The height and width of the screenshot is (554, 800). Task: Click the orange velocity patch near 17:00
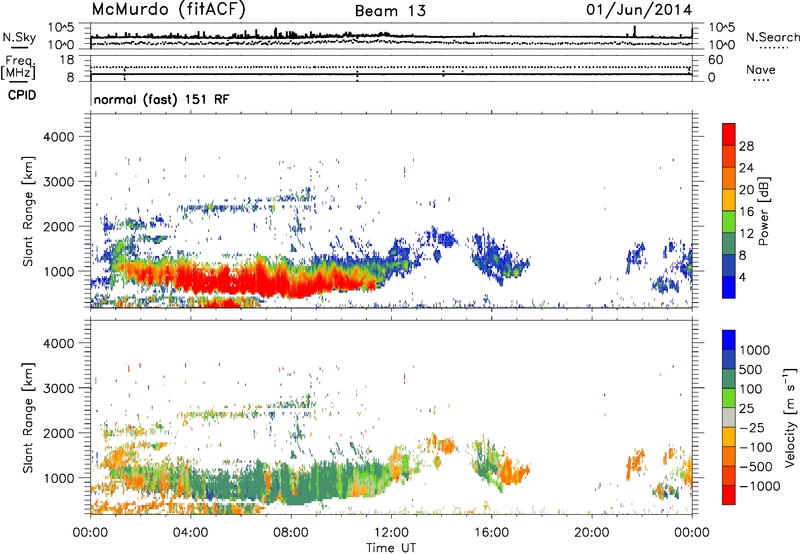514,471
